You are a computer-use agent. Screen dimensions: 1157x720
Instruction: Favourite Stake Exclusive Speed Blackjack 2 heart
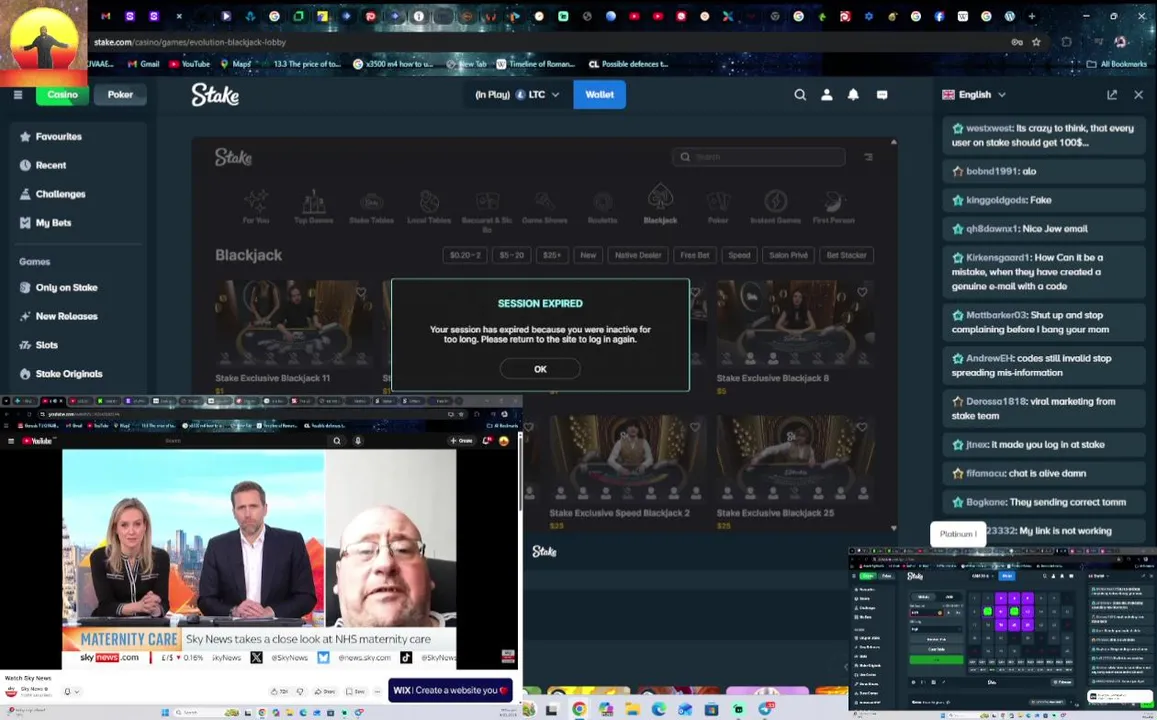[x=695, y=427]
